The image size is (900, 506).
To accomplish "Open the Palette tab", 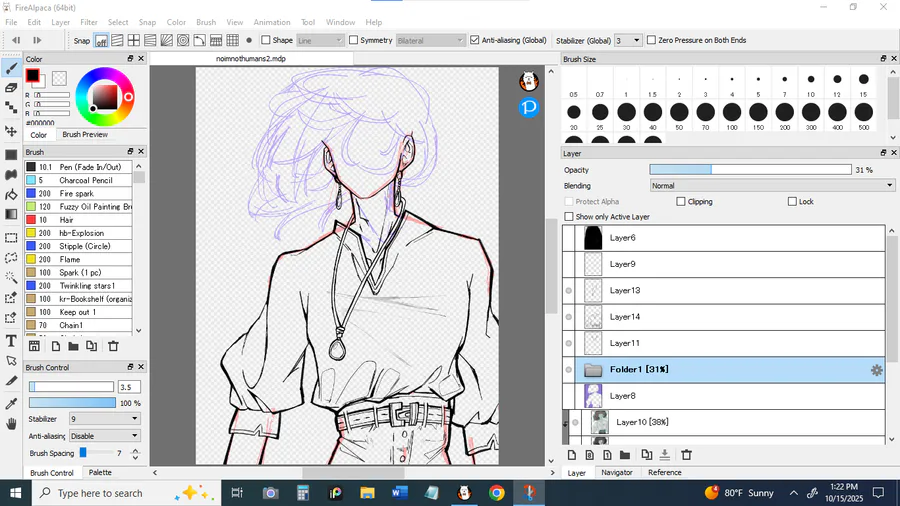I will point(100,473).
